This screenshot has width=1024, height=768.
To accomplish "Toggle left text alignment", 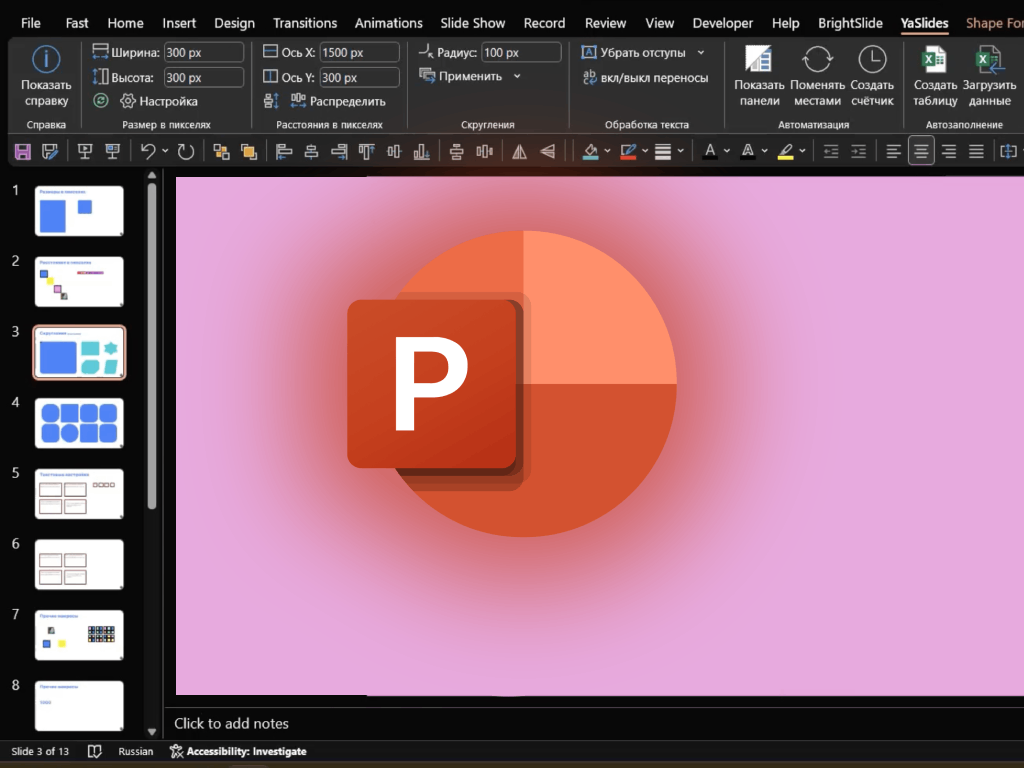I will pyautogui.click(x=893, y=152).
